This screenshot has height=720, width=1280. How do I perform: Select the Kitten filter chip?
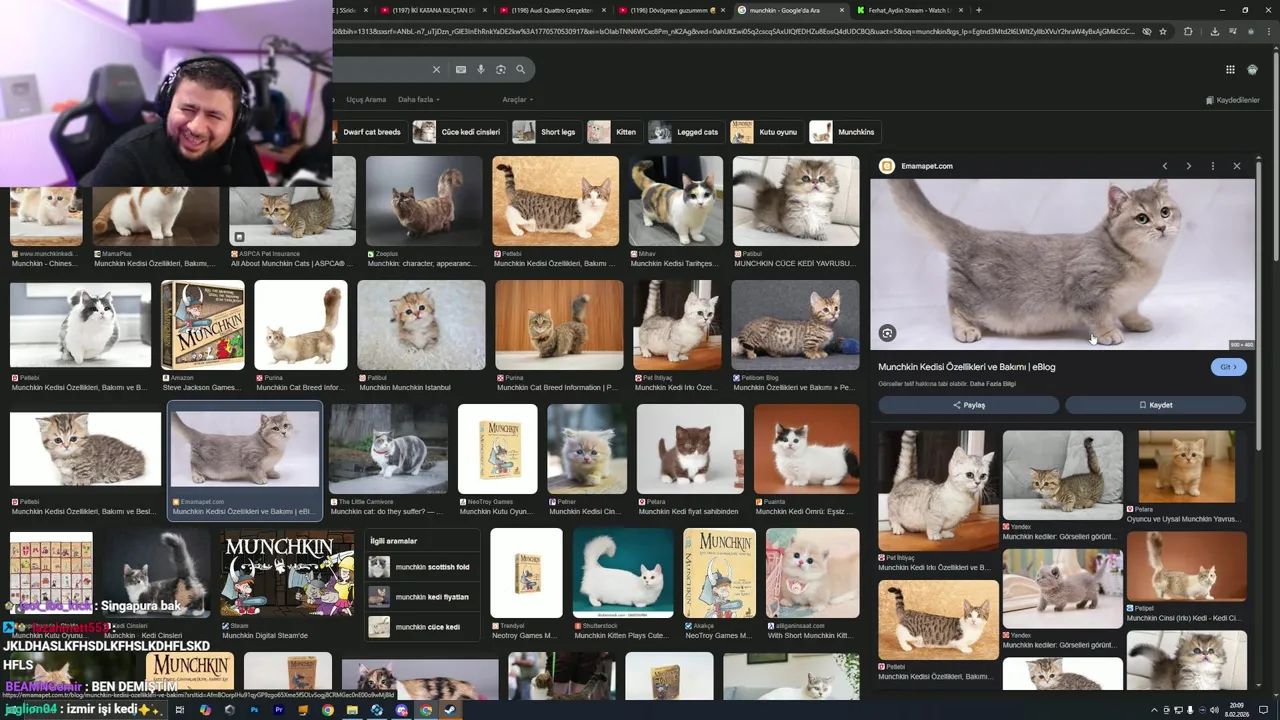coord(613,132)
